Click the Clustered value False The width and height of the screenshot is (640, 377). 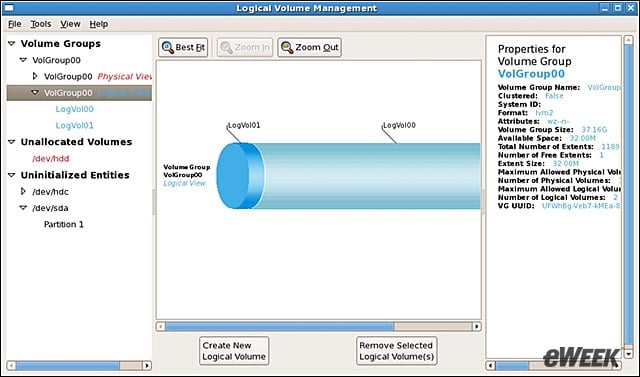click(x=554, y=96)
